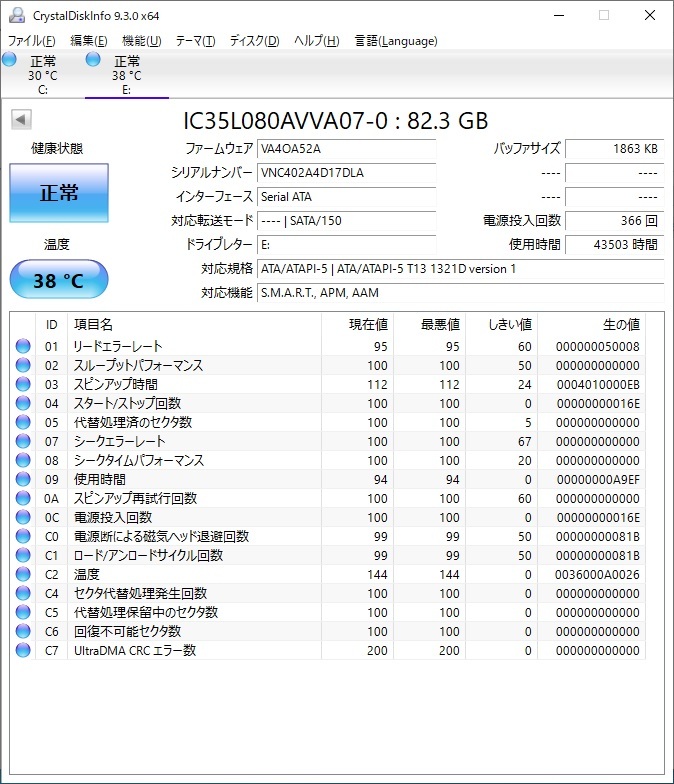Click the blue status circle for drive C:
The width and height of the screenshot is (674, 784).
pos(9,60)
